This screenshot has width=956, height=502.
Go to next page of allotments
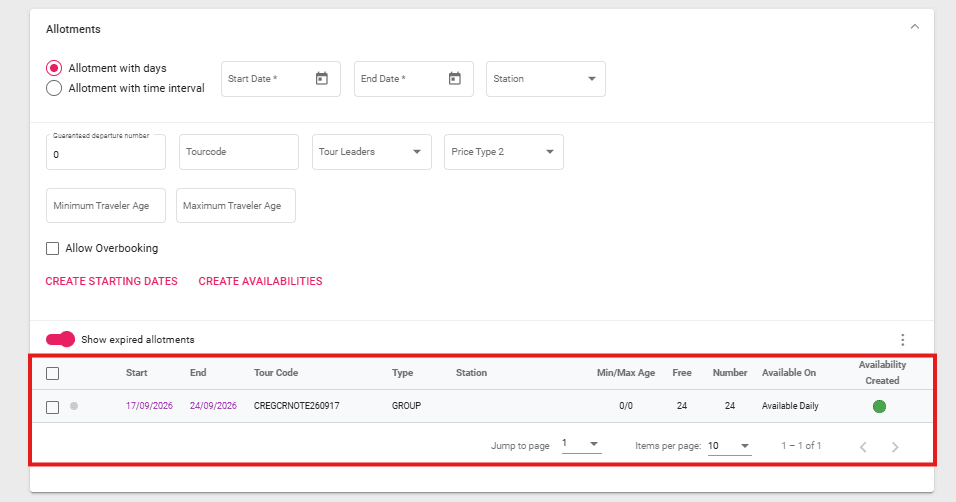pyautogui.click(x=895, y=446)
